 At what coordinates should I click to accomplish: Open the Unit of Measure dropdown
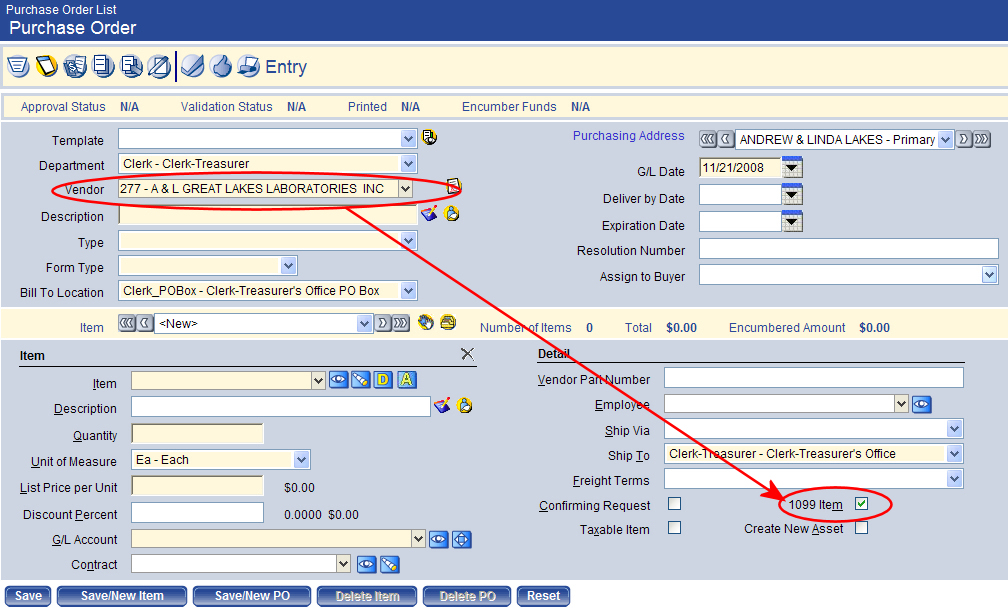pos(301,460)
